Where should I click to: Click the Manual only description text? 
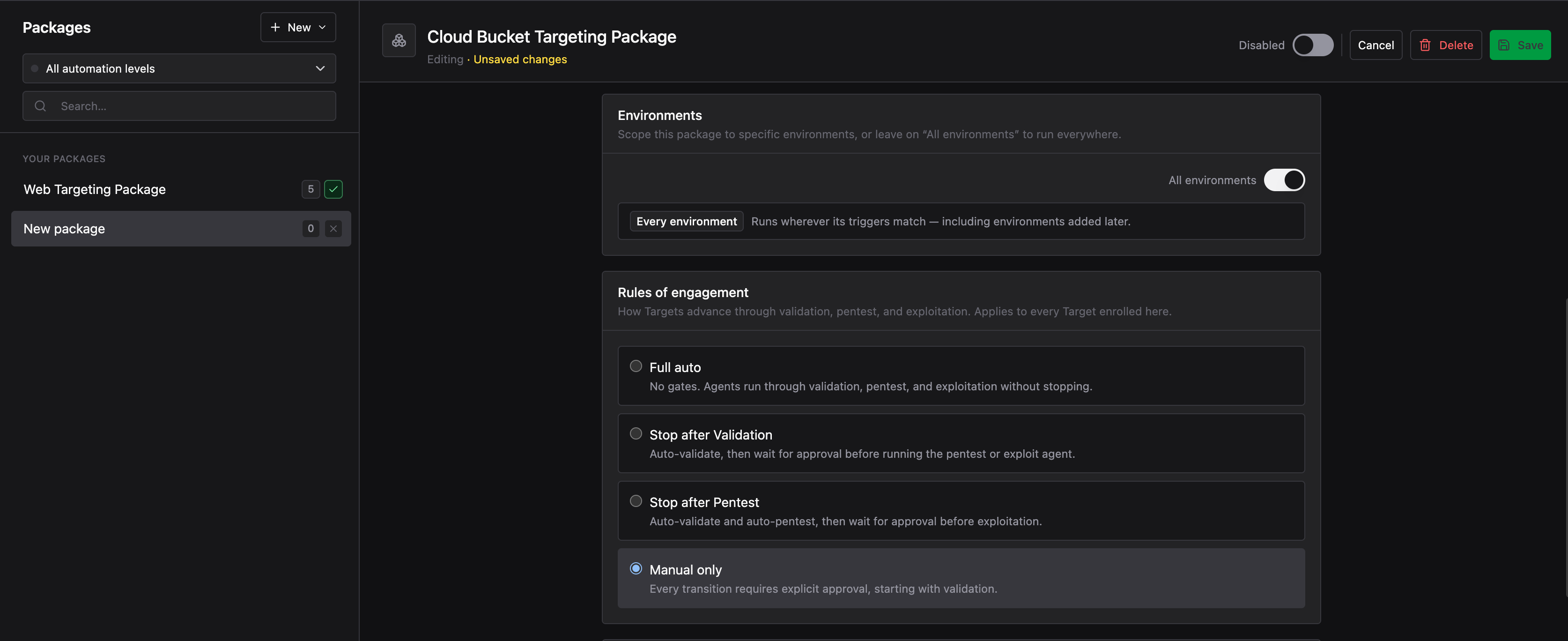[823, 589]
